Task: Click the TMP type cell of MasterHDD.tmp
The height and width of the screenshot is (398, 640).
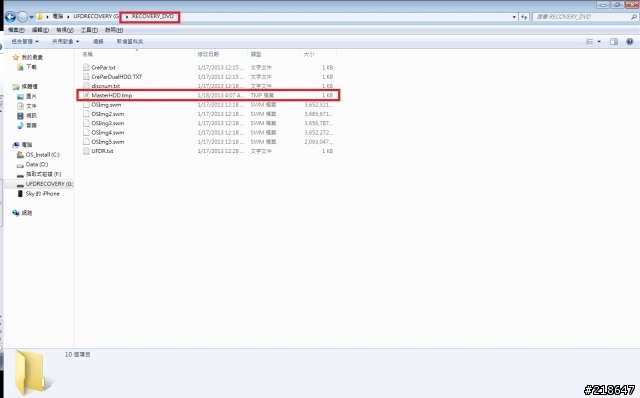Action: pyautogui.click(x=262, y=95)
